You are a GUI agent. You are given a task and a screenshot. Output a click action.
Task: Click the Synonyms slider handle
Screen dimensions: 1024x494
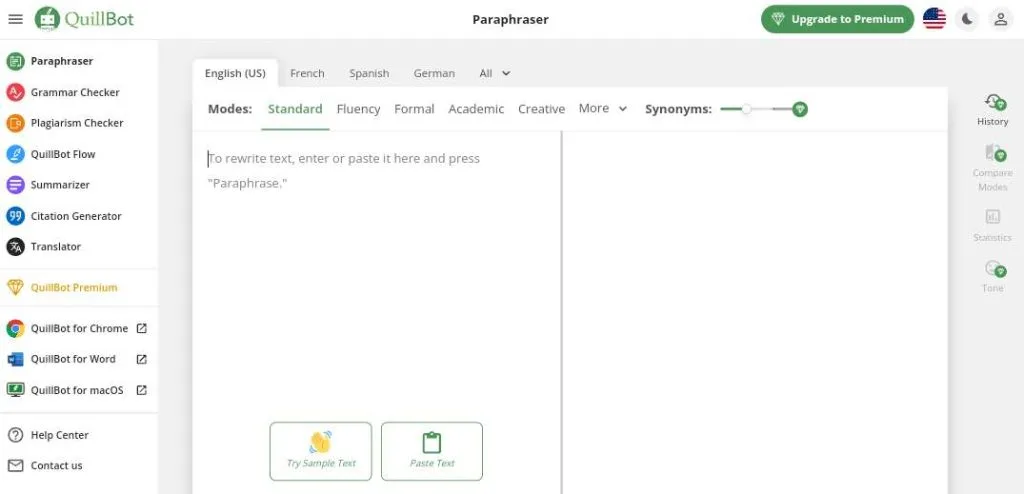(746, 109)
